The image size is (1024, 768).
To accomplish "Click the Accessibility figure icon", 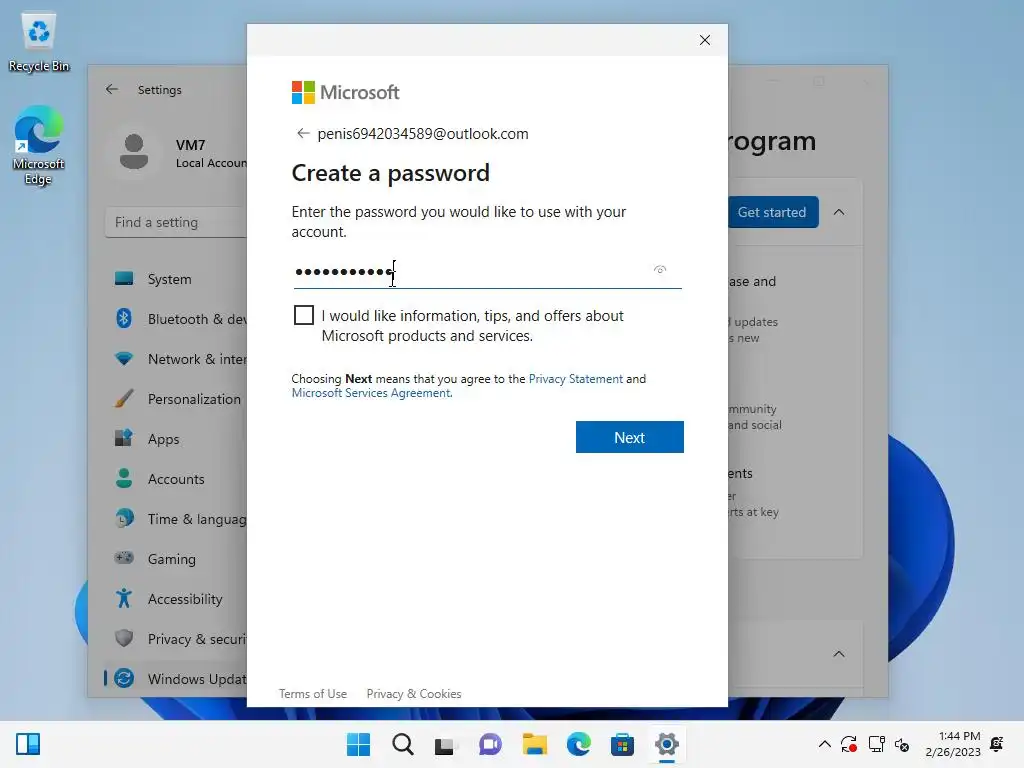I will 124,598.
